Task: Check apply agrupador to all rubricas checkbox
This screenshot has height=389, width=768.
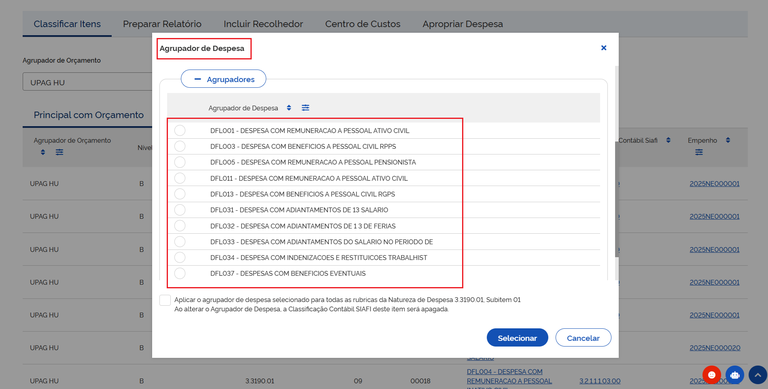Action: [x=165, y=300]
